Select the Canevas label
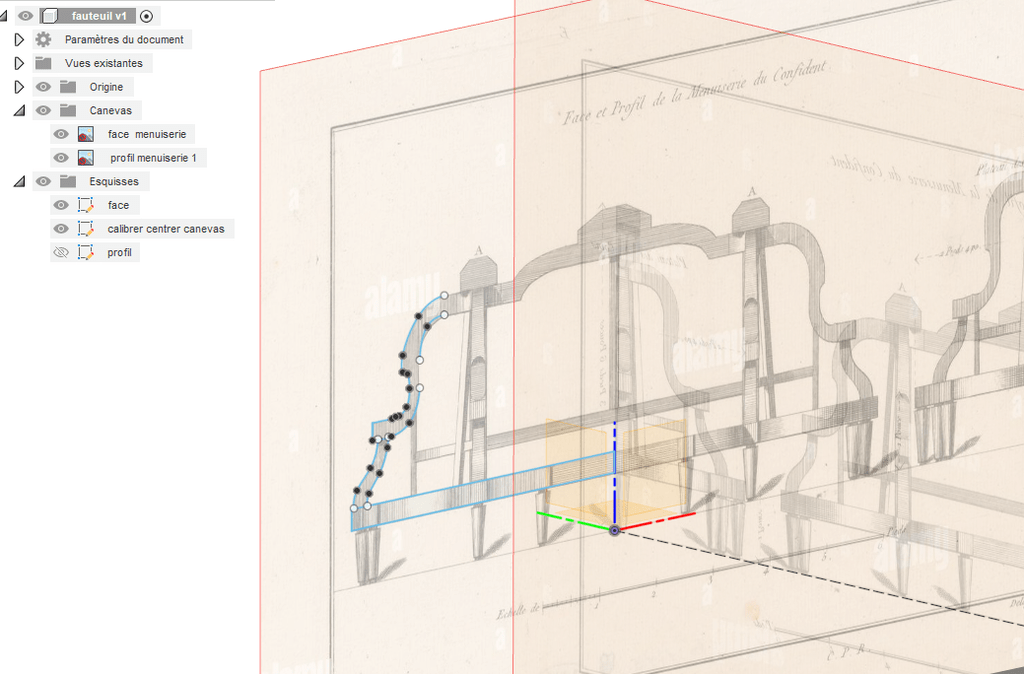Viewport: 1024px width, 674px height. point(110,110)
